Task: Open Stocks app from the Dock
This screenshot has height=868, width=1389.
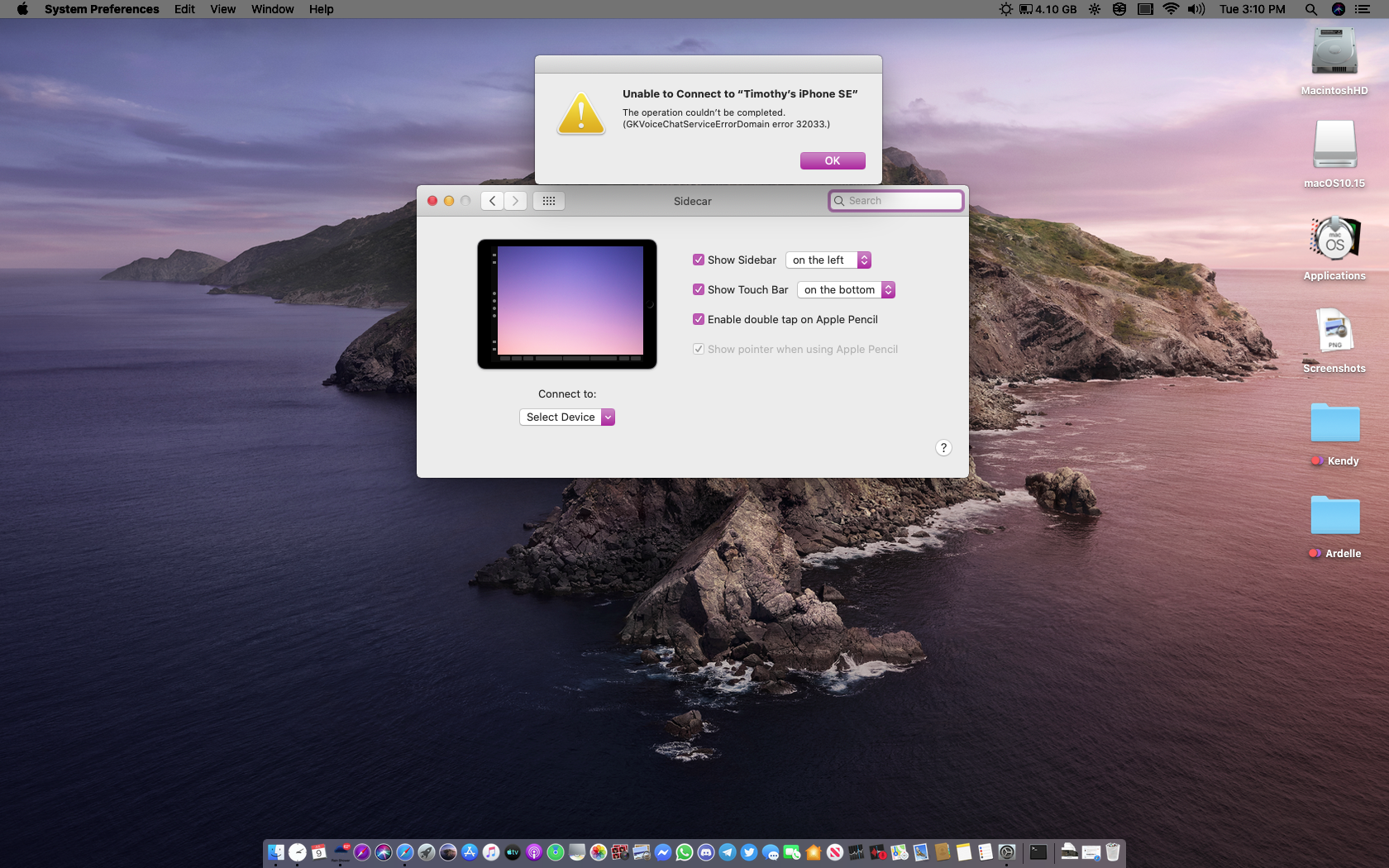Action: click(857, 852)
